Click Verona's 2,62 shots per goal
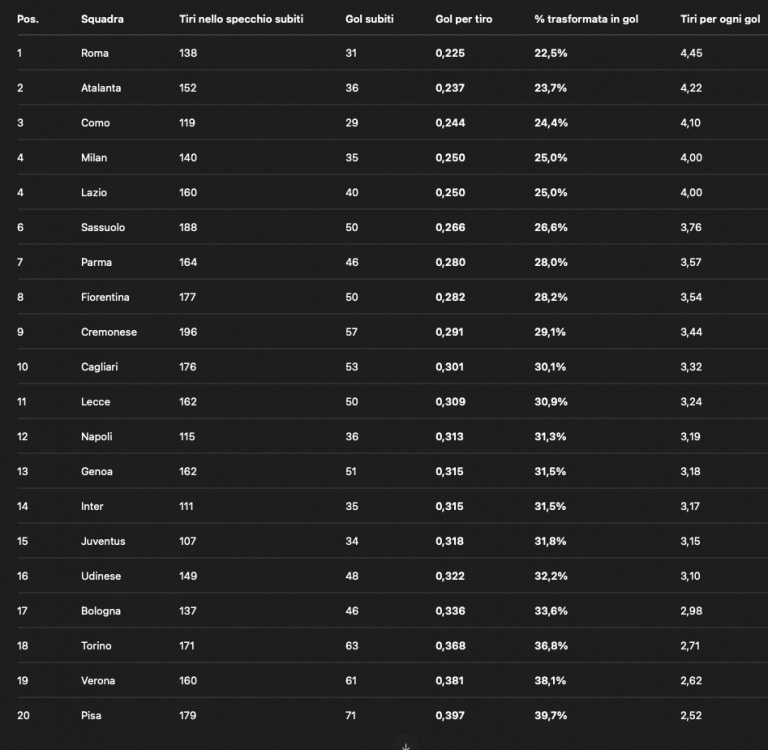The image size is (768, 750). coord(691,680)
